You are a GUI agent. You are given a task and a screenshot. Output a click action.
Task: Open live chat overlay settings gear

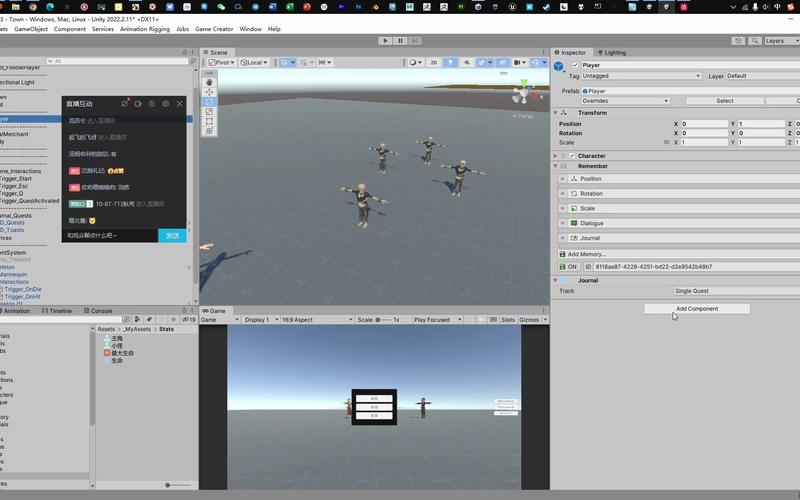(165, 104)
